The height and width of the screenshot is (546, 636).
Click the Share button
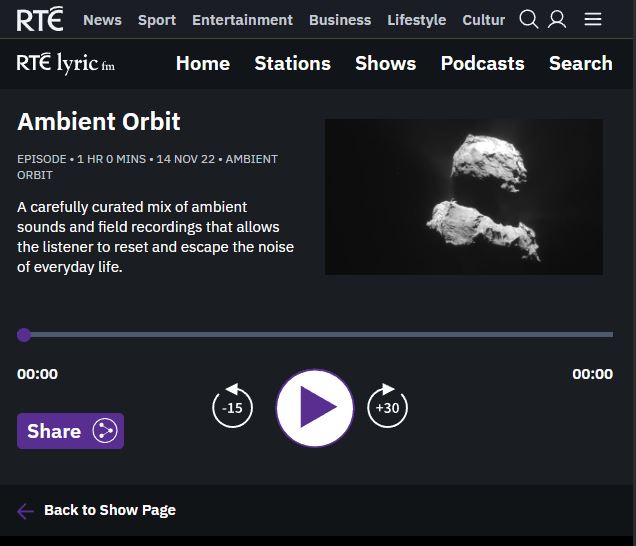click(70, 431)
